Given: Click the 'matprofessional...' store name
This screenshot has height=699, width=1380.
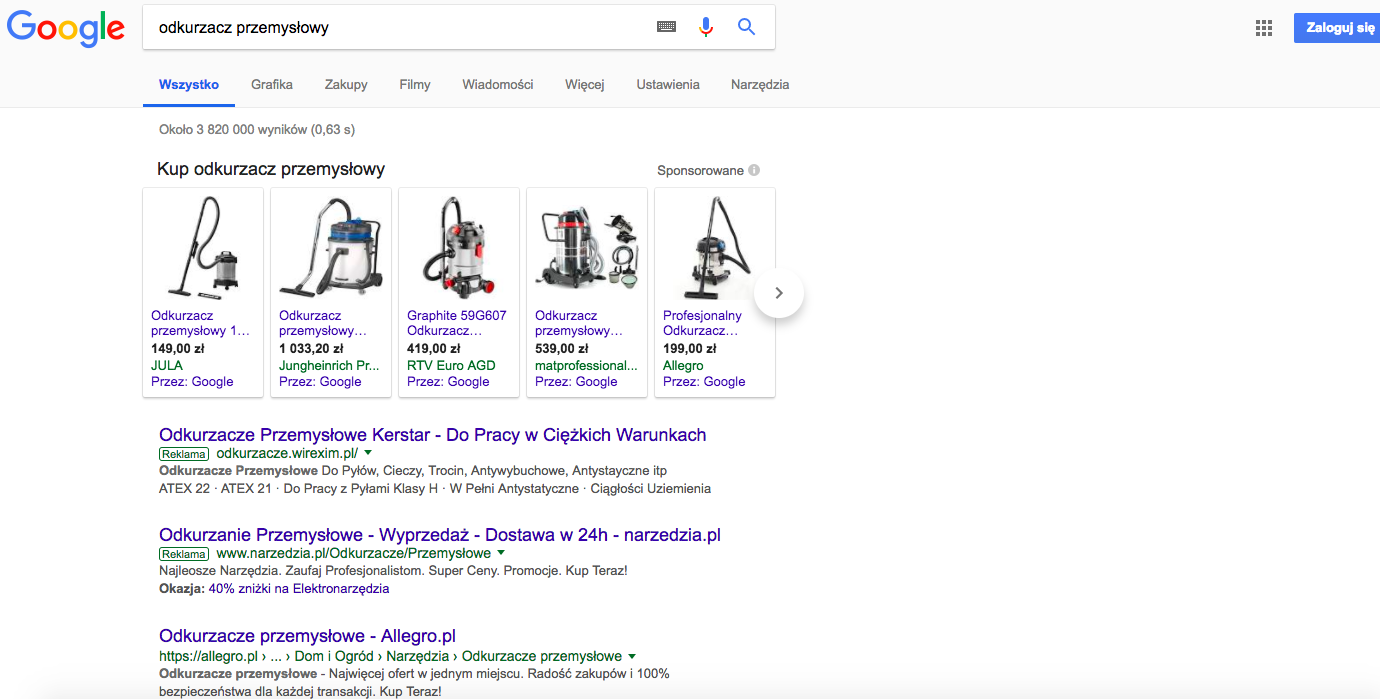Looking at the screenshot, I should 586,365.
